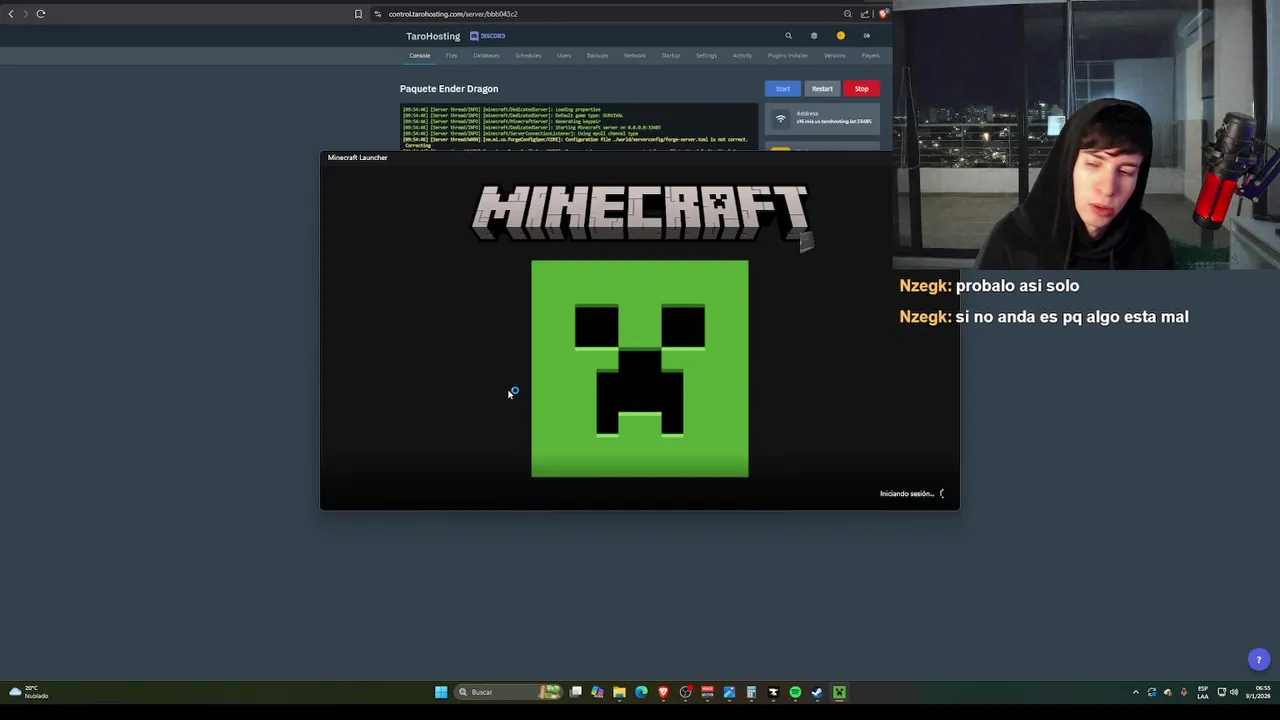Open the Versions tab

click(834, 56)
